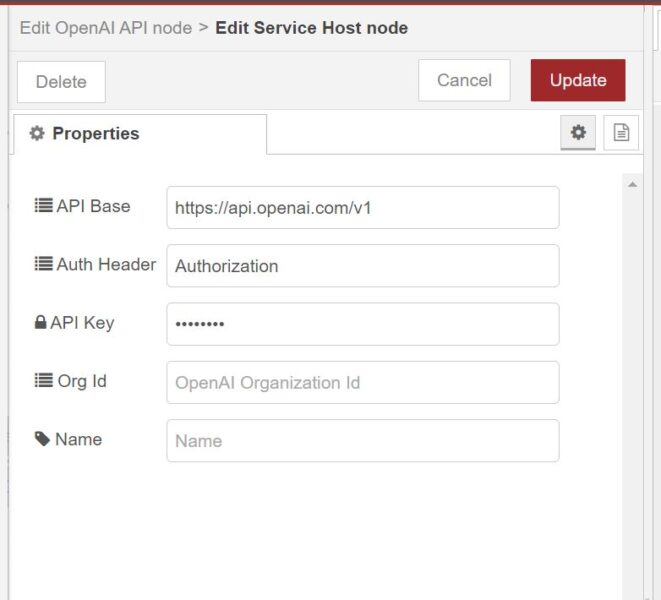
Task: Go back via Edit OpenAI API node breadcrumb
Action: (105, 27)
